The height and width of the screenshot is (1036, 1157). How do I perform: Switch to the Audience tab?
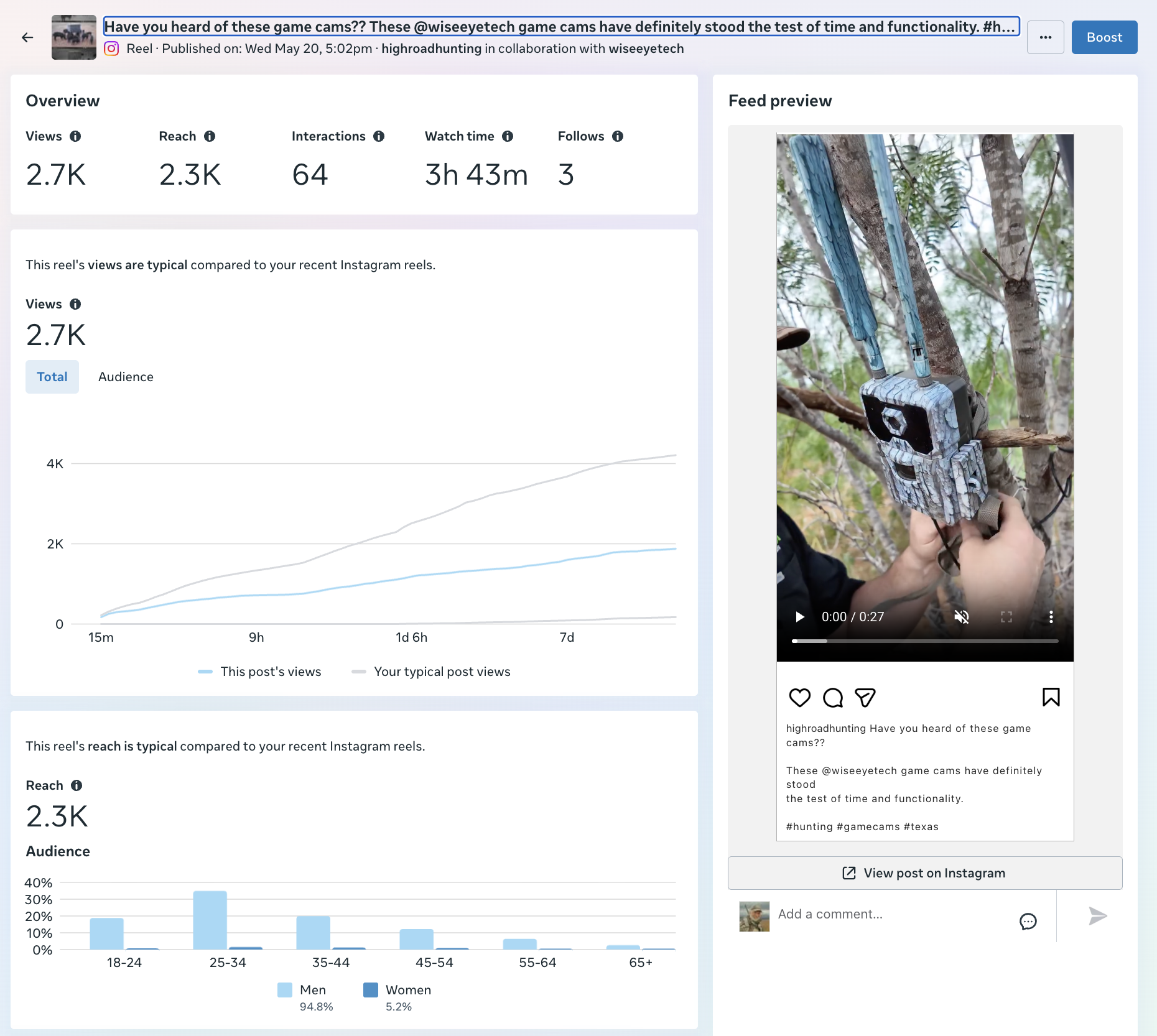point(126,377)
